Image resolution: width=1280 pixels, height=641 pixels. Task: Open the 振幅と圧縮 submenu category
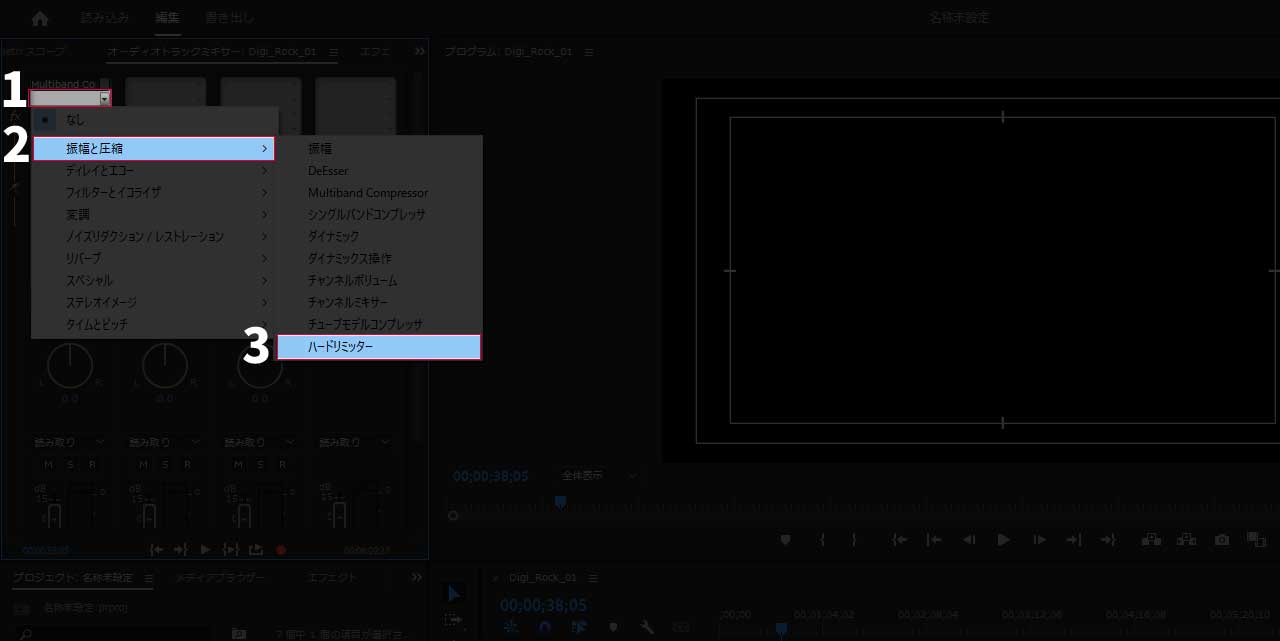[154, 149]
